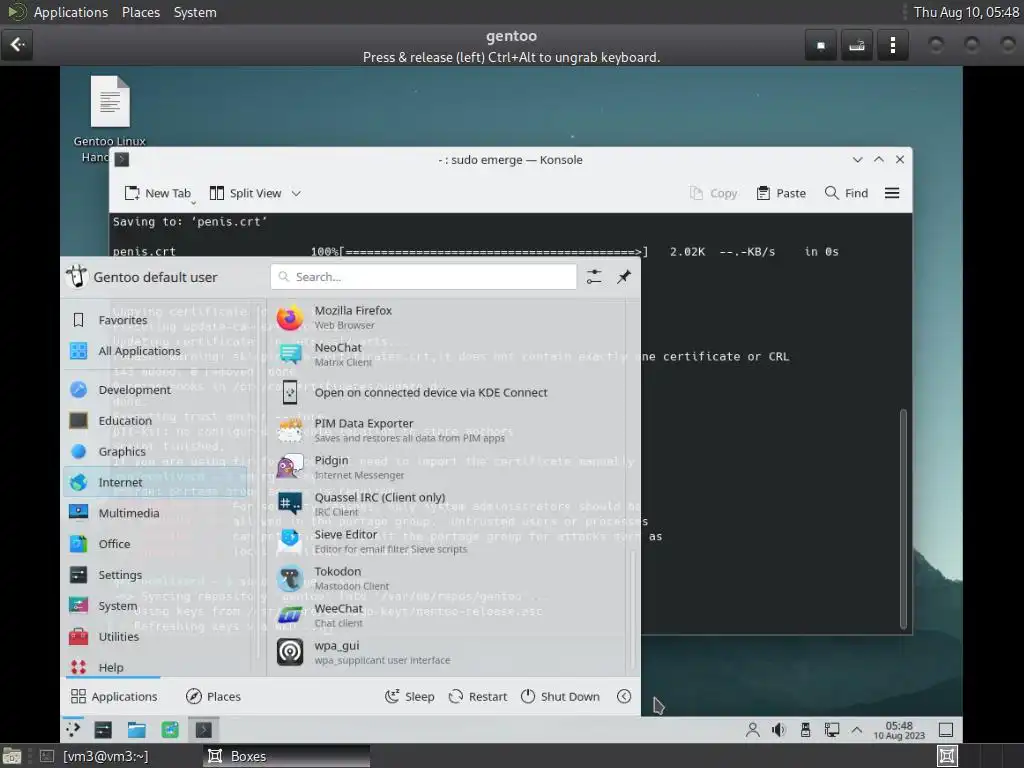This screenshot has height=768, width=1024.
Task: Open a New Tab in Konsole
Action: click(x=158, y=193)
